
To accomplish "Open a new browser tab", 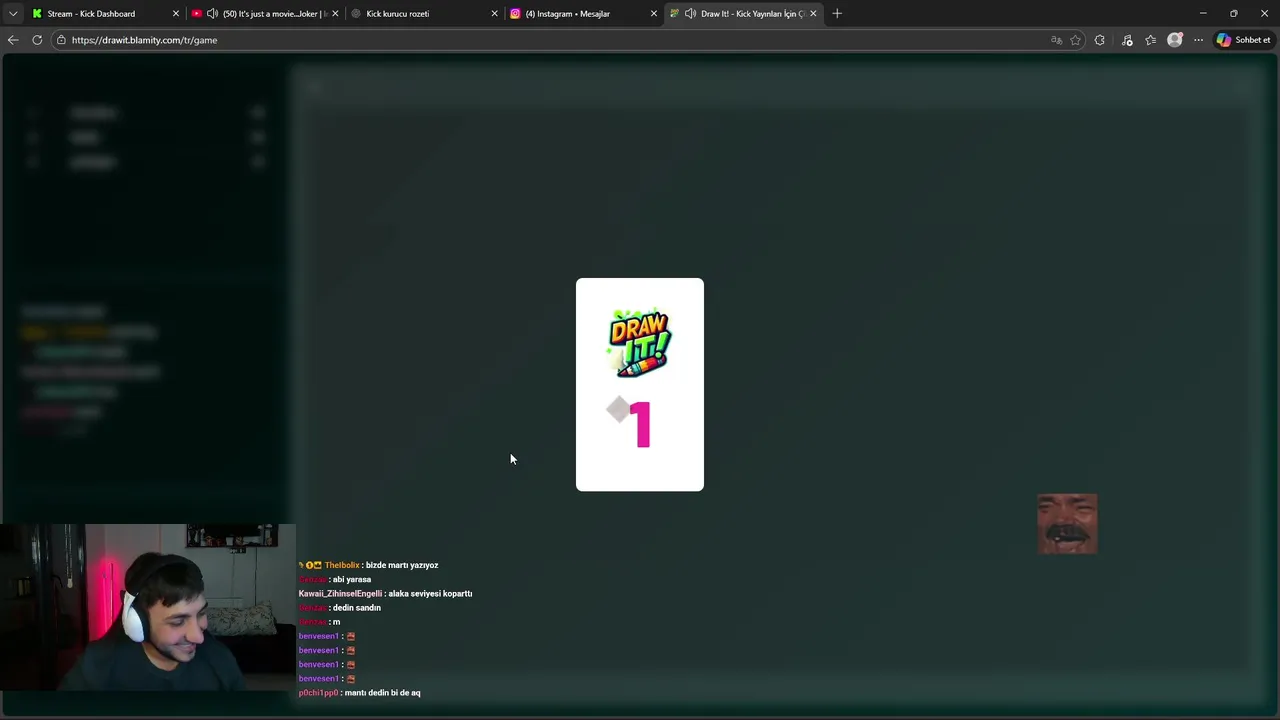I will pyautogui.click(x=837, y=13).
